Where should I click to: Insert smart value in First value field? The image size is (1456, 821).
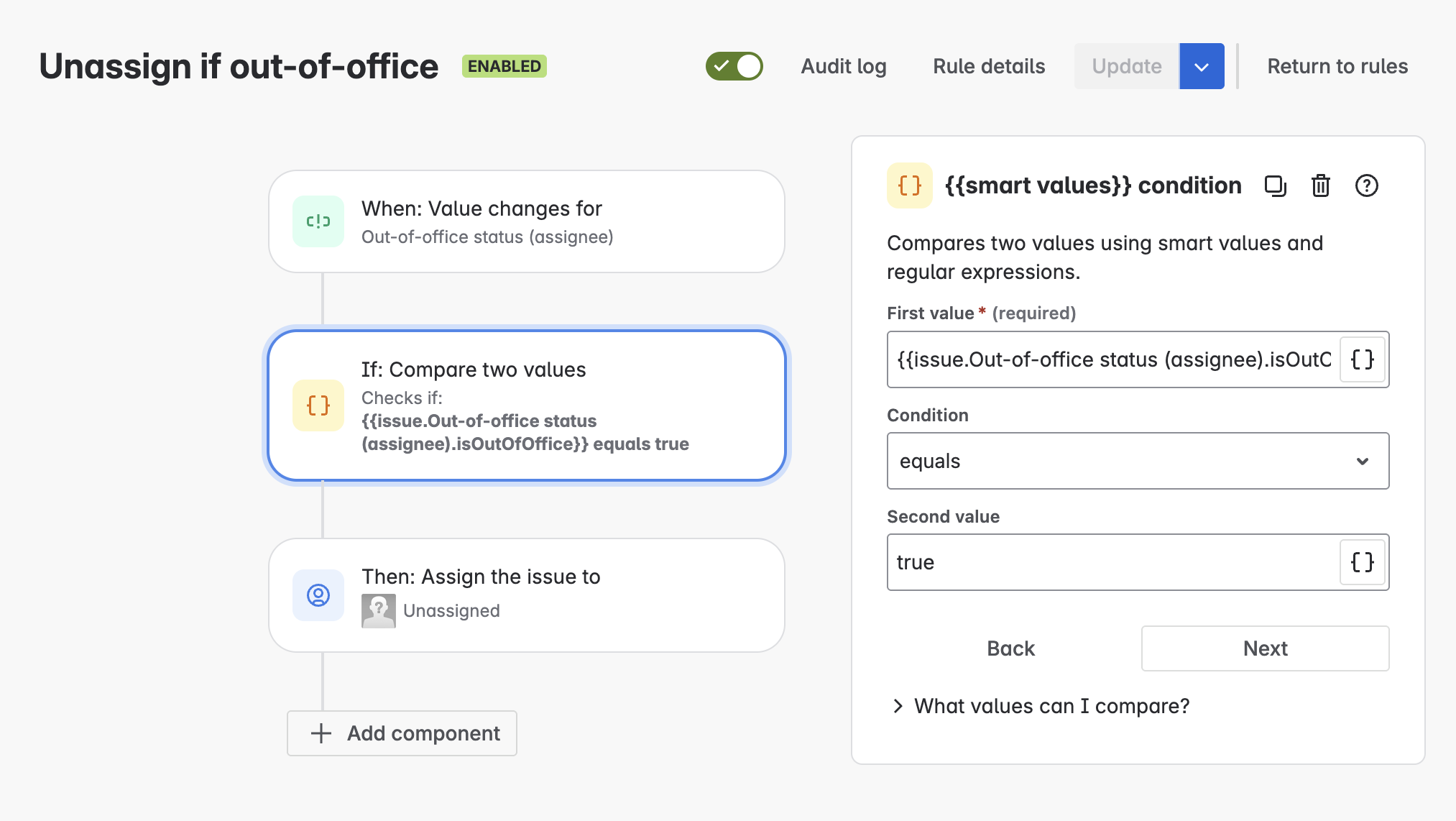tap(1362, 359)
